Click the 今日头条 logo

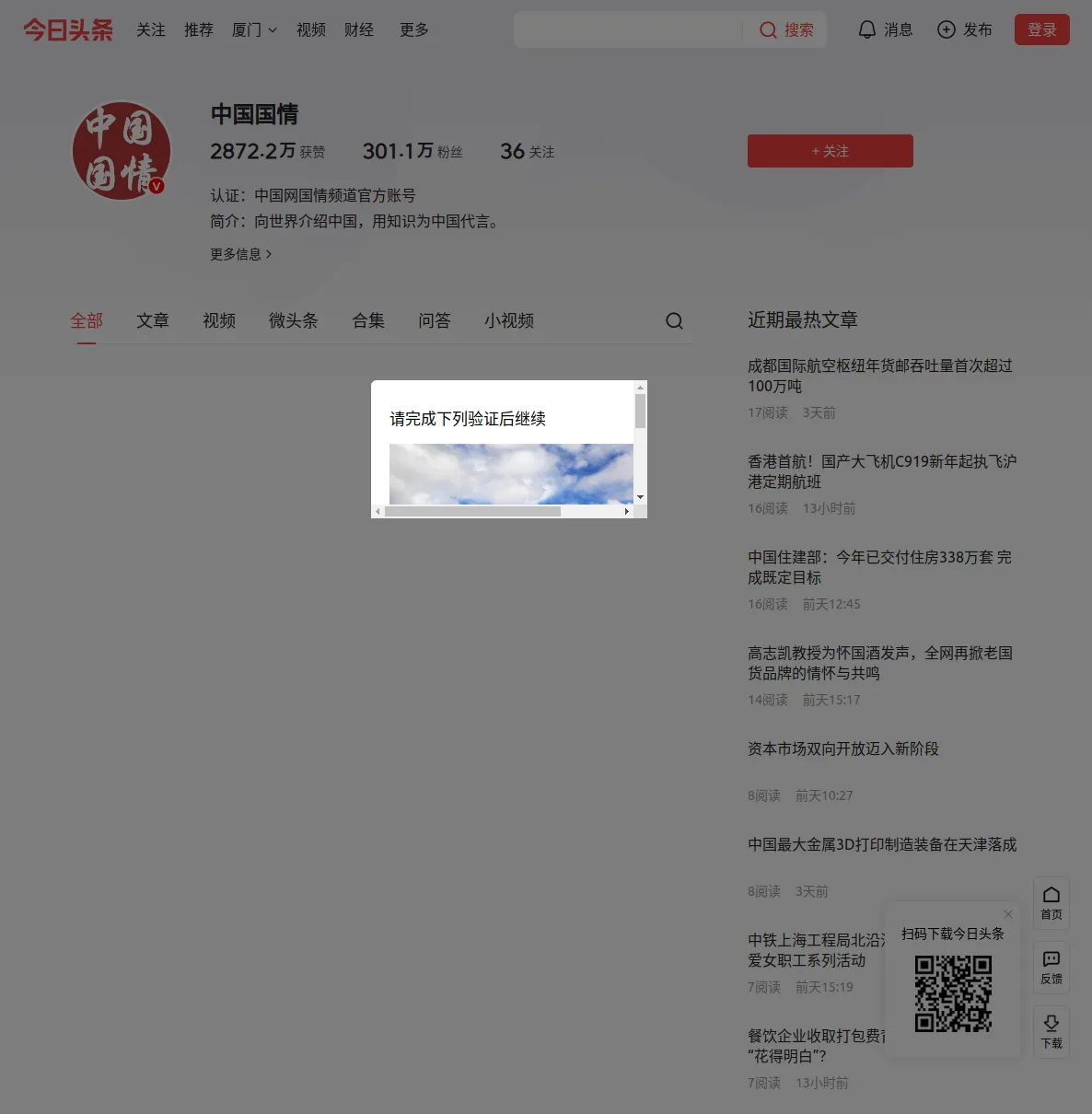(x=68, y=29)
